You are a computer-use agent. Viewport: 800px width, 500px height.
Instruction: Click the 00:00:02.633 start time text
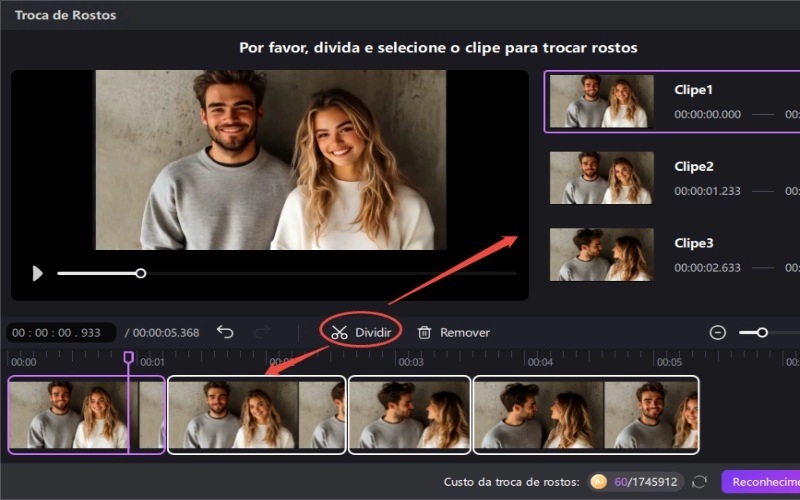(x=707, y=267)
